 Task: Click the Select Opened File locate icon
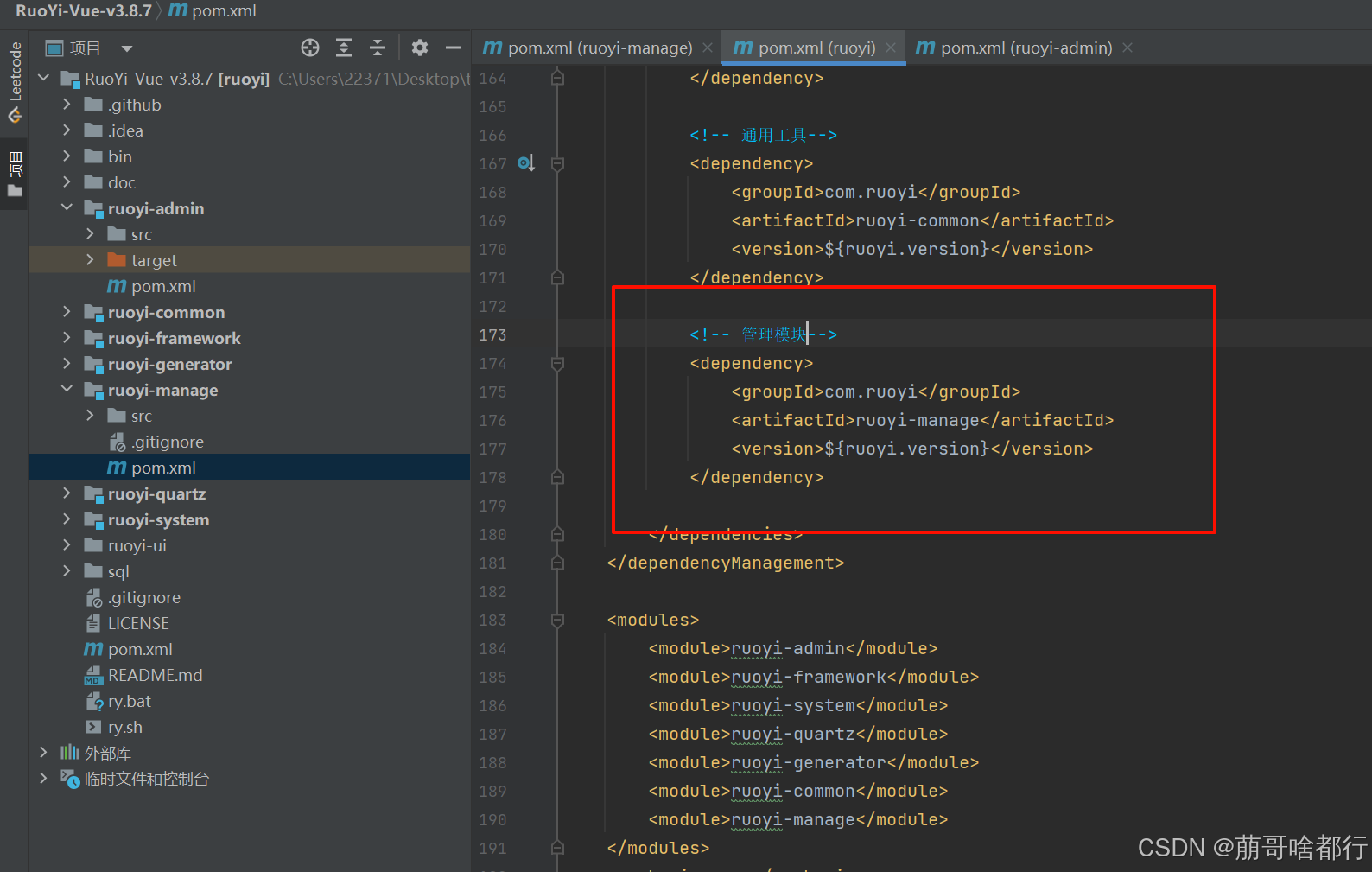310,48
